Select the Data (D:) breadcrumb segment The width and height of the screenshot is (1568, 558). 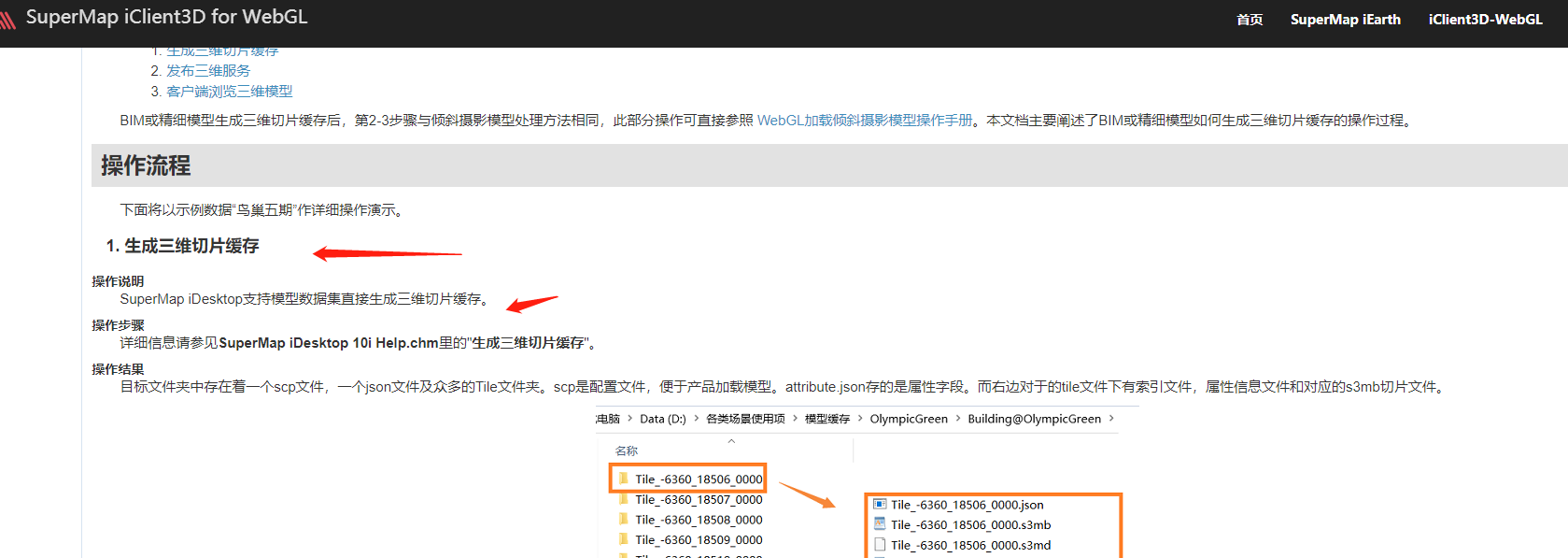point(663,419)
